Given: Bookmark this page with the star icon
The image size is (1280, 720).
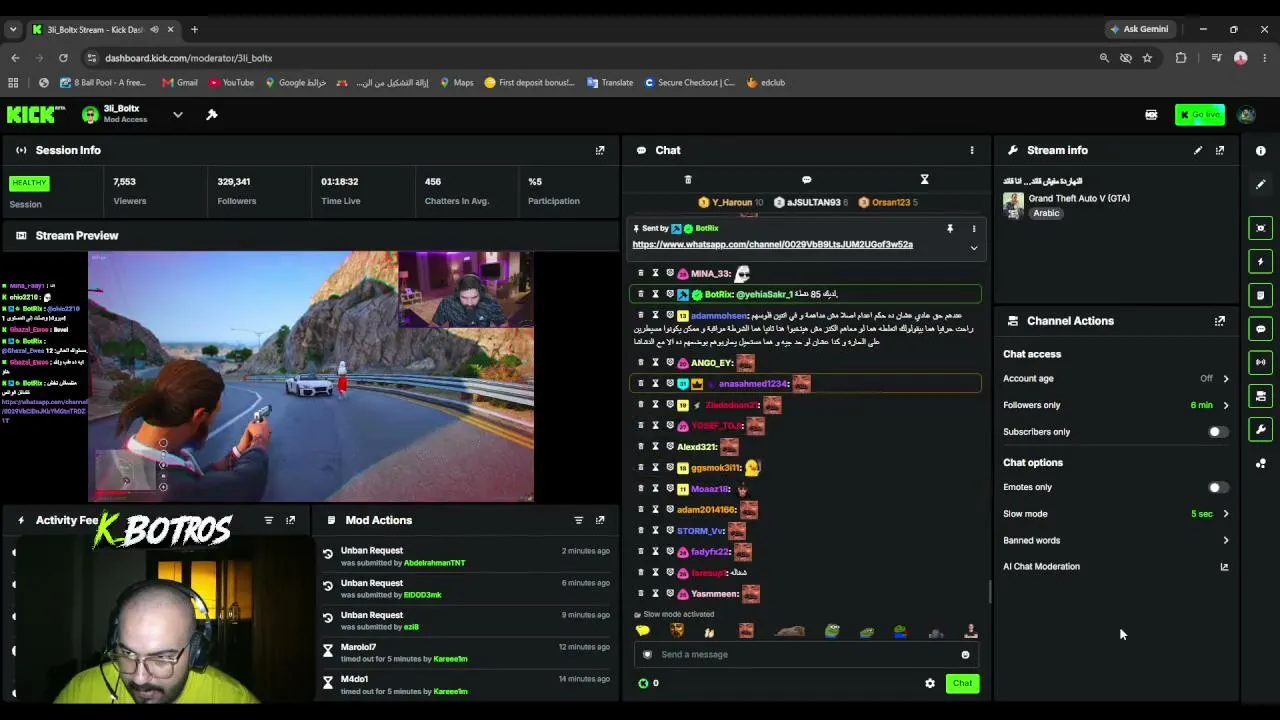Looking at the screenshot, I should click(1147, 58).
